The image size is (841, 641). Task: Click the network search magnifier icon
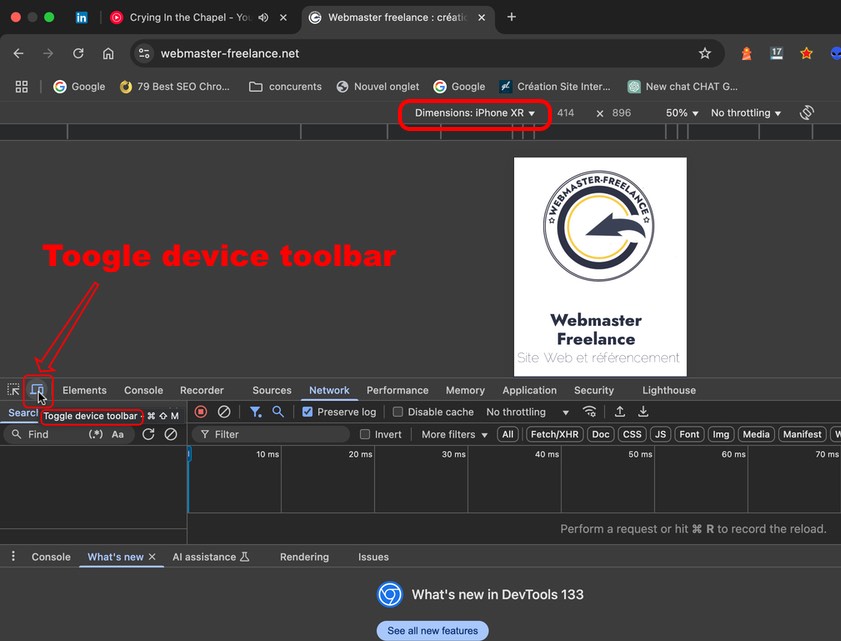(277, 411)
